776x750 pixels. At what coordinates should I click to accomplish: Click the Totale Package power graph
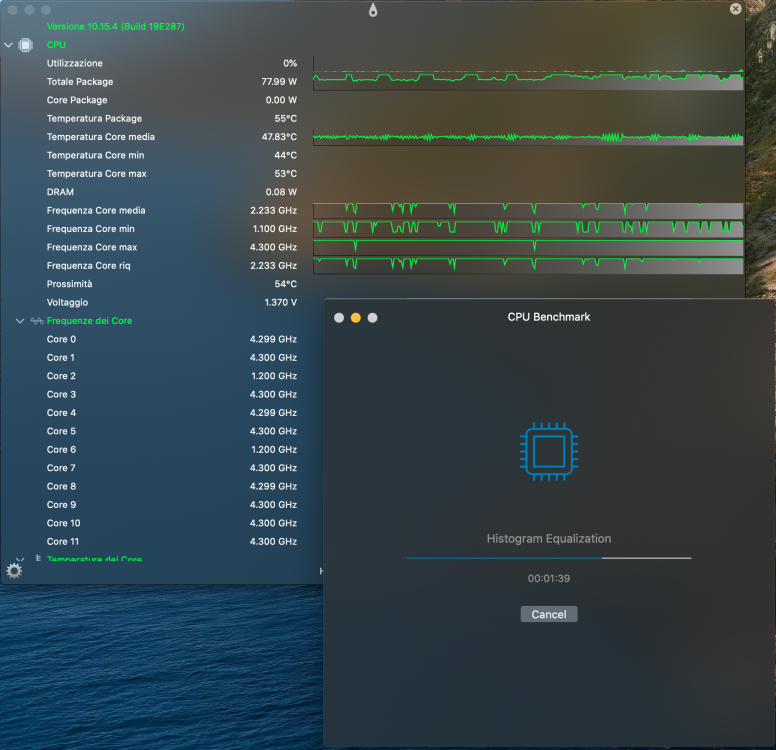[x=528, y=81]
